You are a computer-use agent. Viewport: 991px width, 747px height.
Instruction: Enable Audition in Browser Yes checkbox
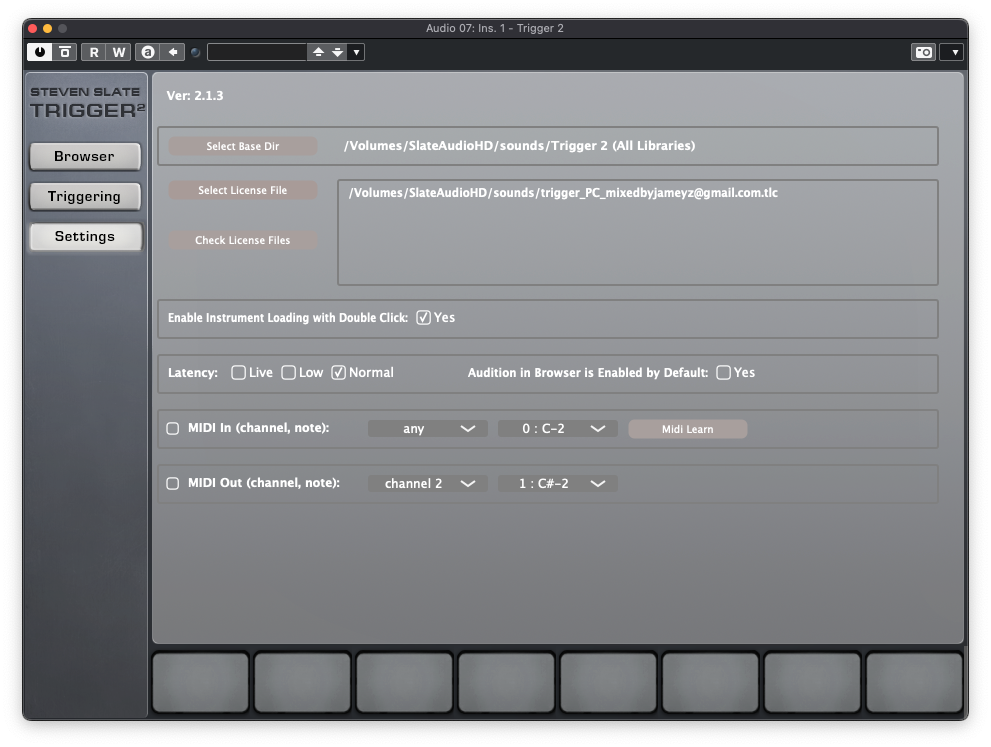tap(723, 372)
